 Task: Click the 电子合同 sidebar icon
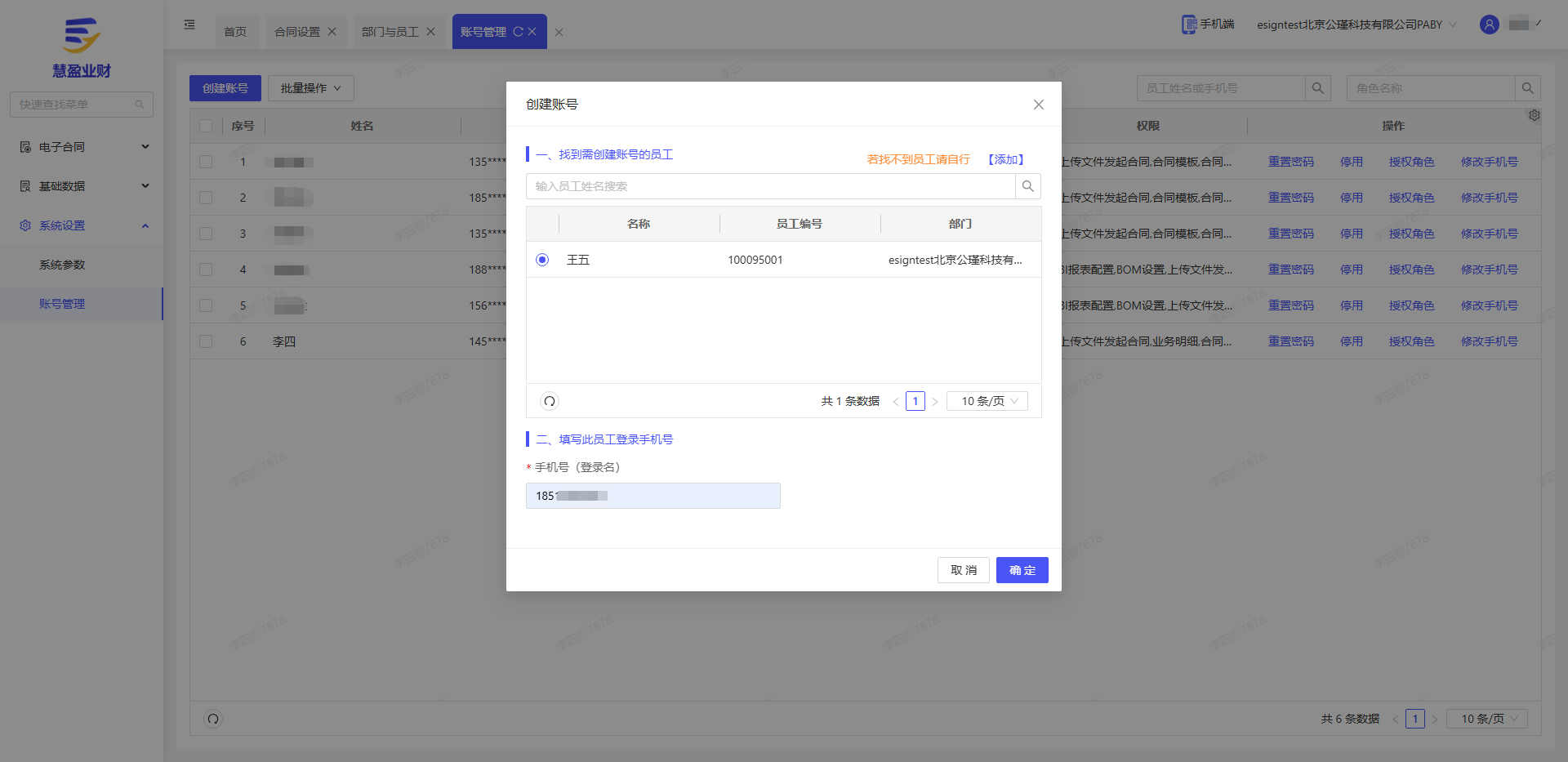coord(25,147)
